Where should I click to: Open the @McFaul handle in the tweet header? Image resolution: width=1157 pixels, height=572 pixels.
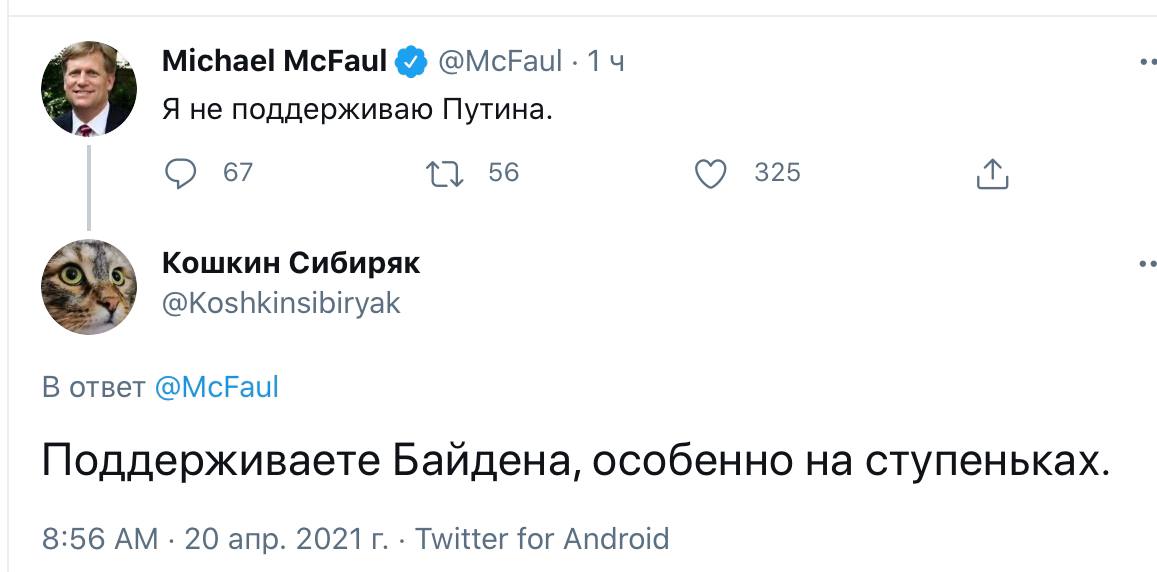coord(500,62)
